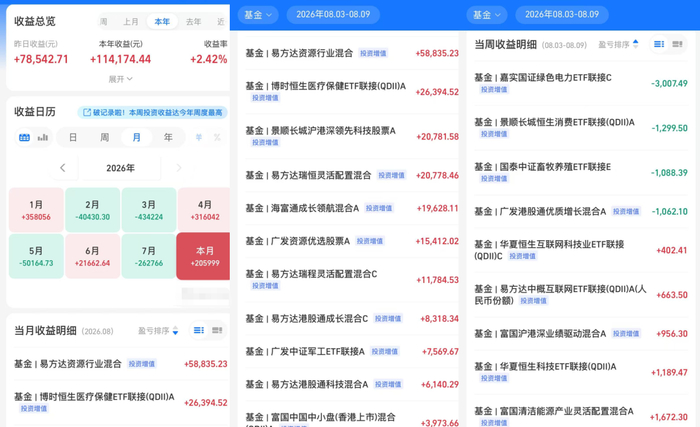
Task: Select the 1月 +358056 calendar cell
Action: pos(36,210)
